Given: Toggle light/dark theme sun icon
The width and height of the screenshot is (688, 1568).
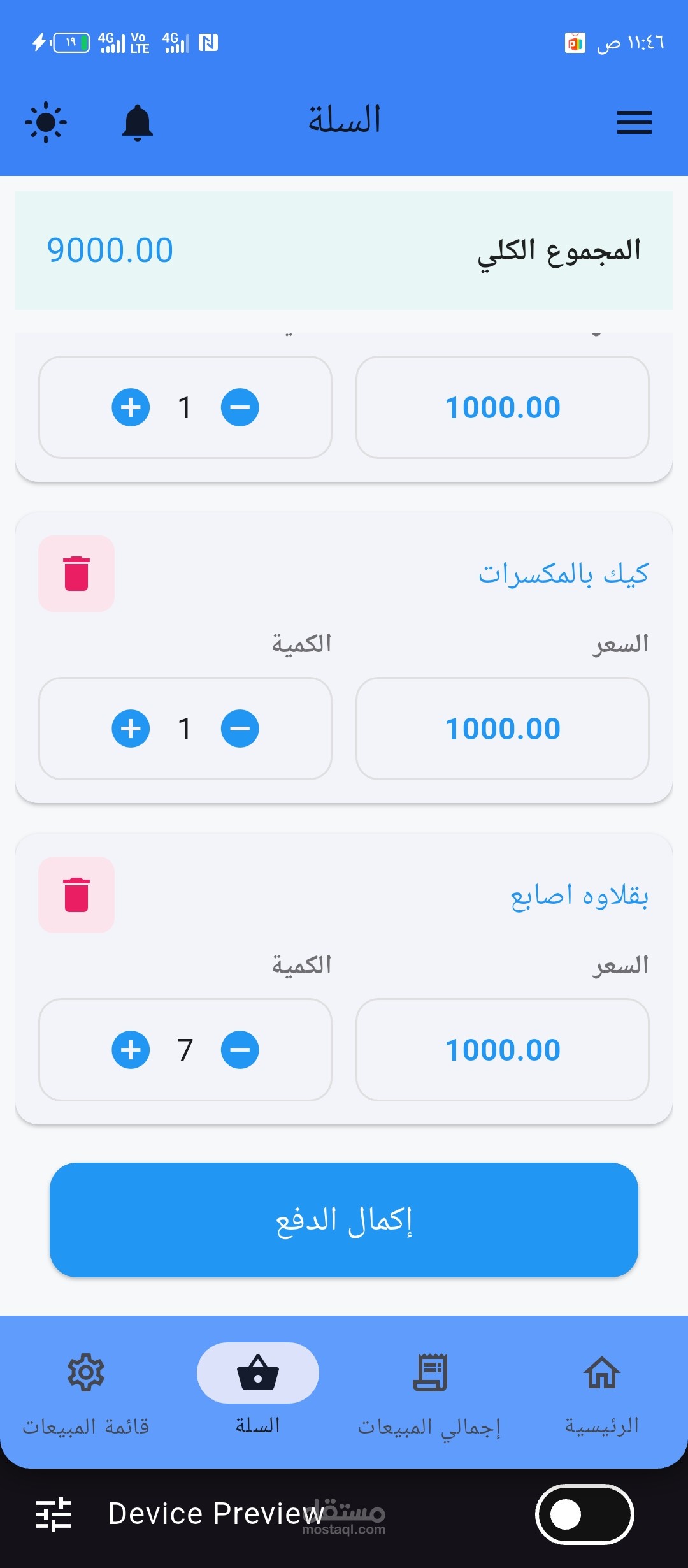Looking at the screenshot, I should click(x=46, y=122).
